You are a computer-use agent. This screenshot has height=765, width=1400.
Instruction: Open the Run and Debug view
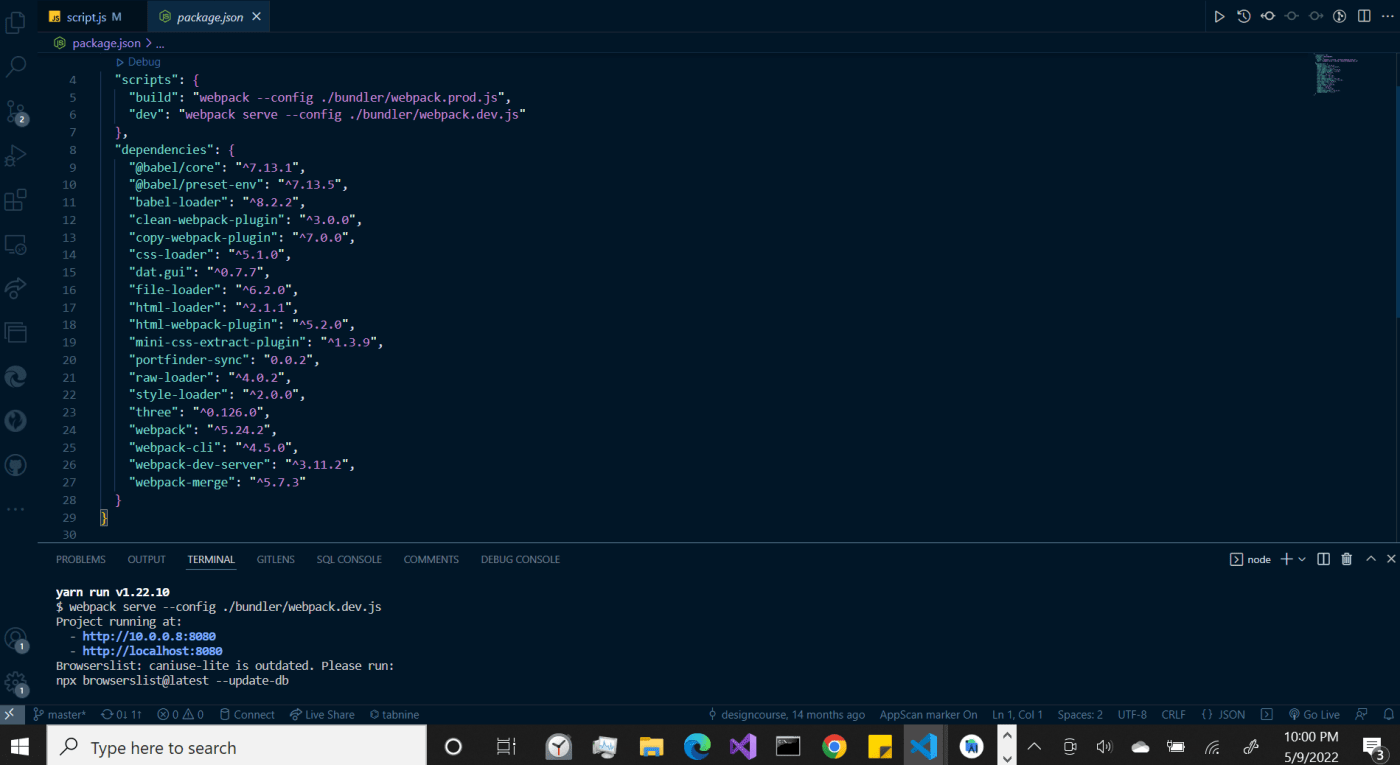click(16, 156)
